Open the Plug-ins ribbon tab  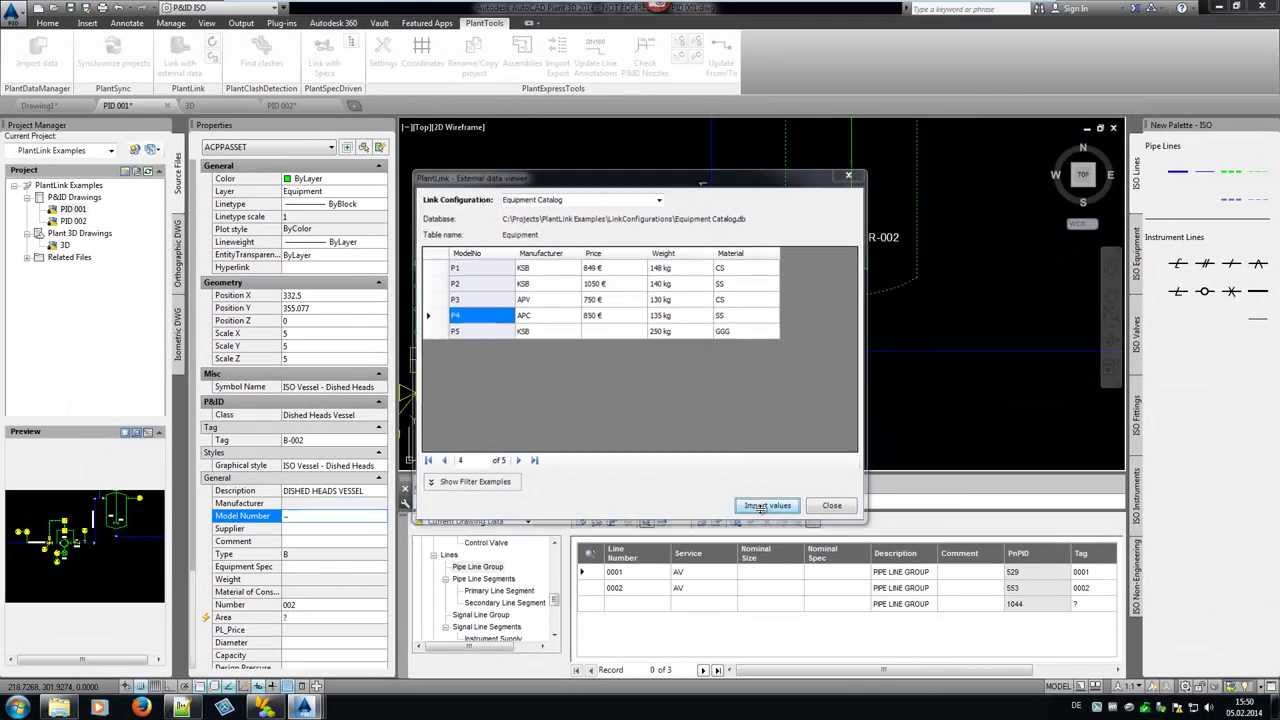click(281, 23)
